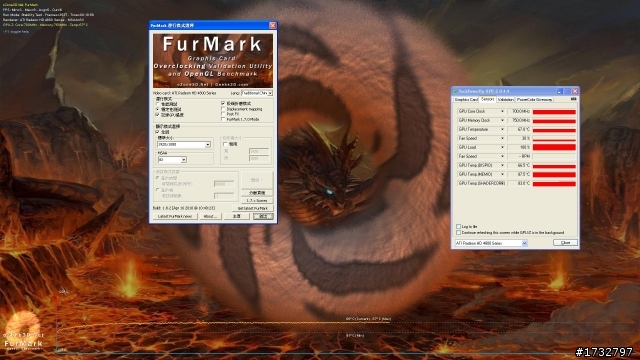Click the Close button in GPU-Z

565,243
